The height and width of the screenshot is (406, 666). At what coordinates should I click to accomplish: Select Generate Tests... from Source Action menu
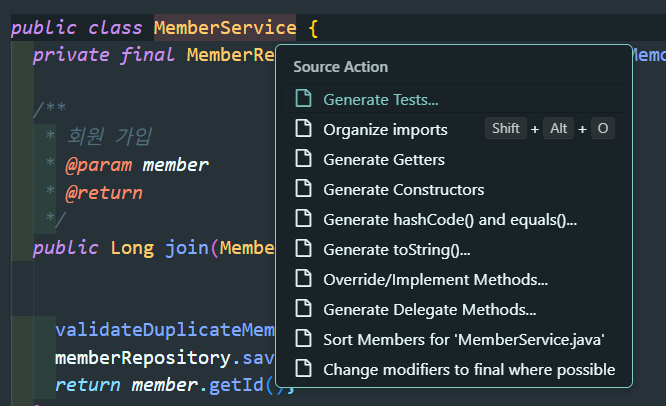(x=381, y=99)
